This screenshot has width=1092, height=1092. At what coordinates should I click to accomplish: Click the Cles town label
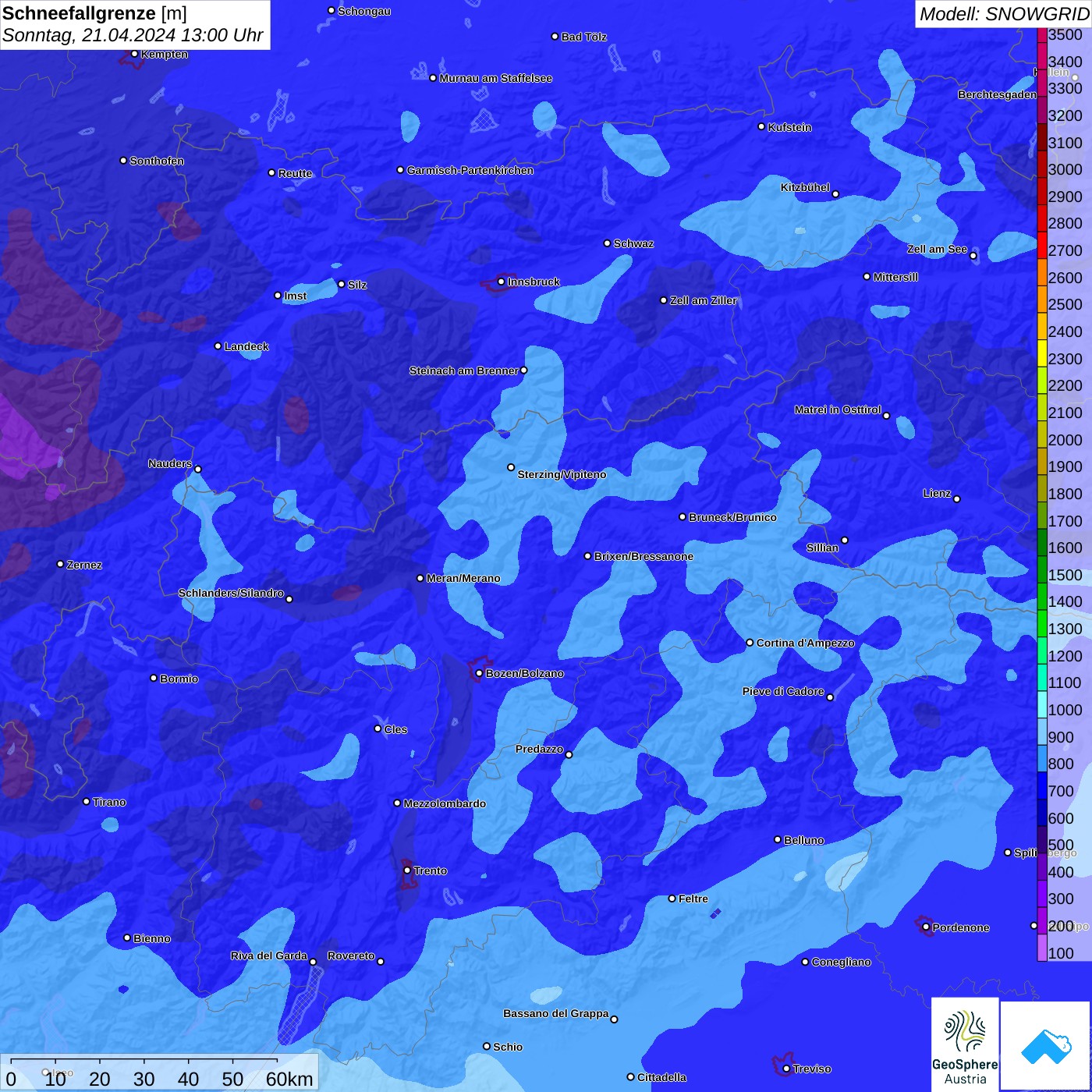pos(395,729)
